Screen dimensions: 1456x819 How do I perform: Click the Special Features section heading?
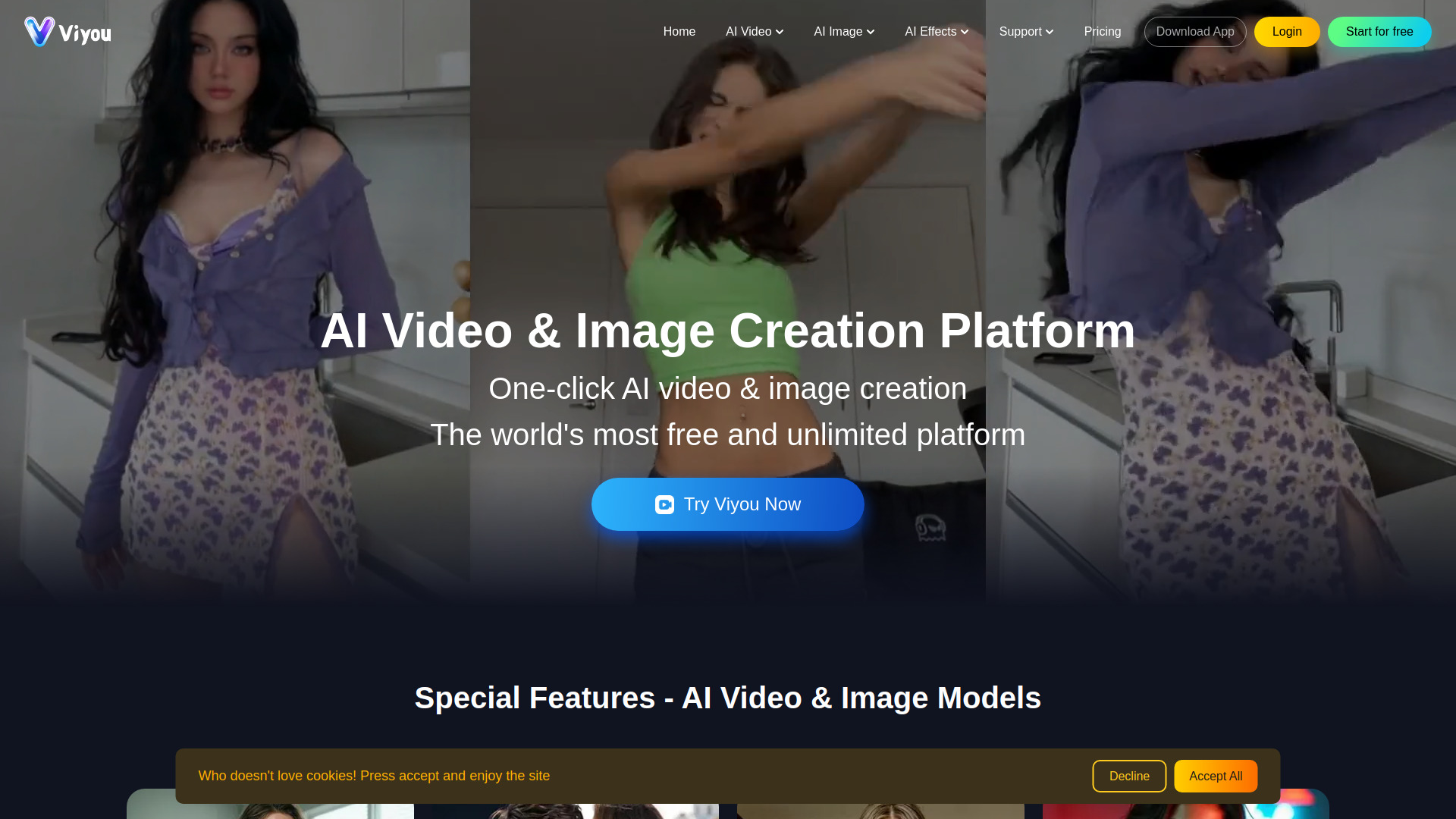click(727, 698)
